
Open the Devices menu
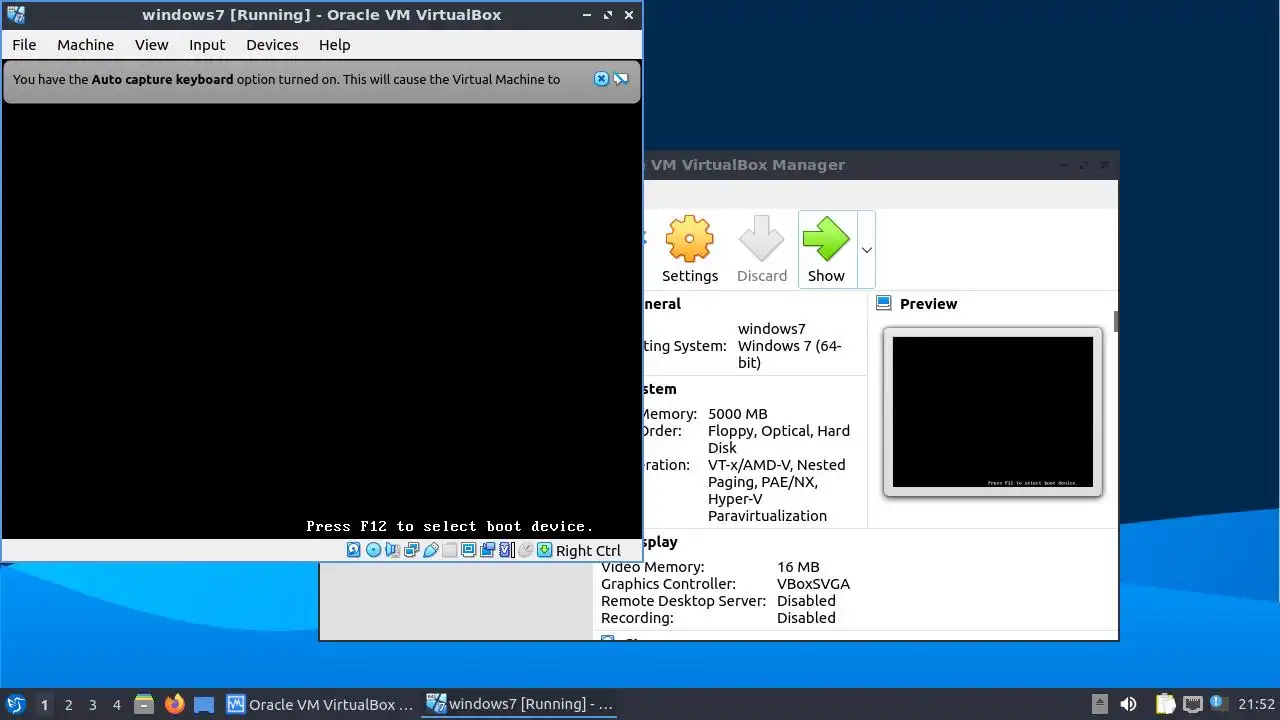[x=272, y=45]
